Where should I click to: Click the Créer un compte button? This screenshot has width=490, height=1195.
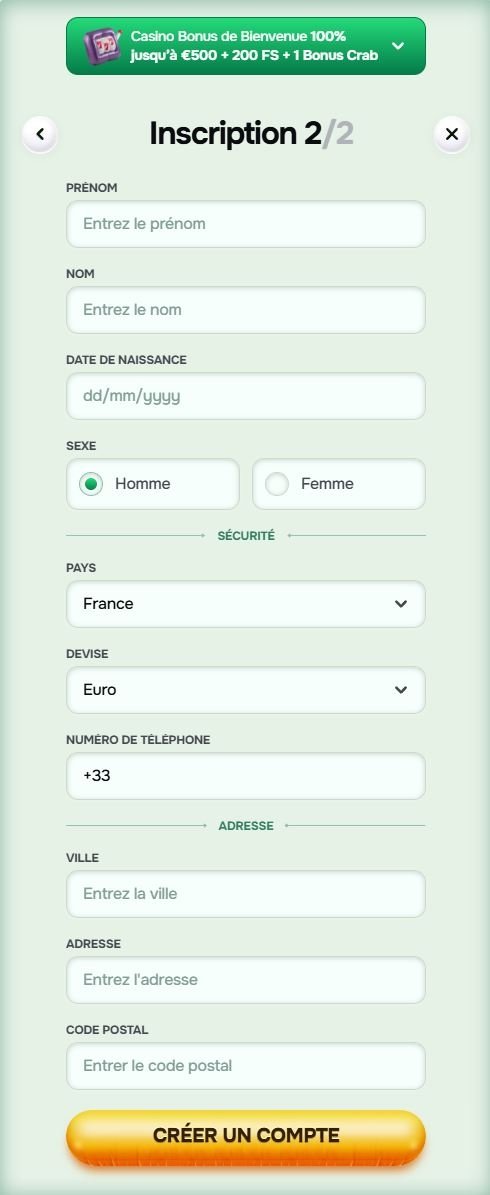click(x=245, y=1136)
